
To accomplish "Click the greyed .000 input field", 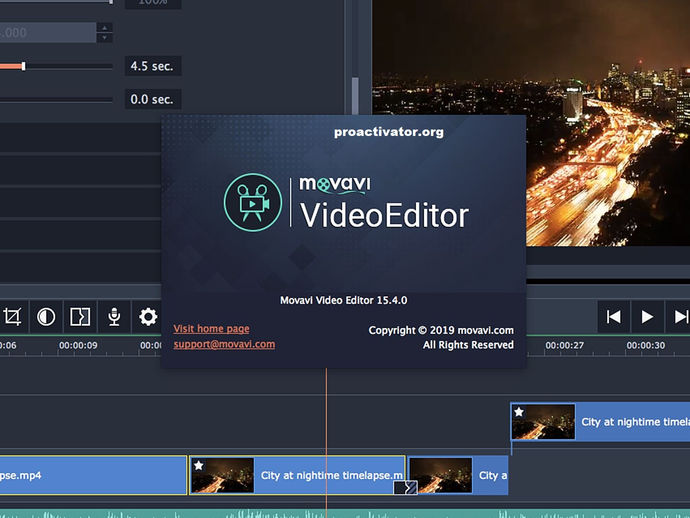I will coord(48,33).
